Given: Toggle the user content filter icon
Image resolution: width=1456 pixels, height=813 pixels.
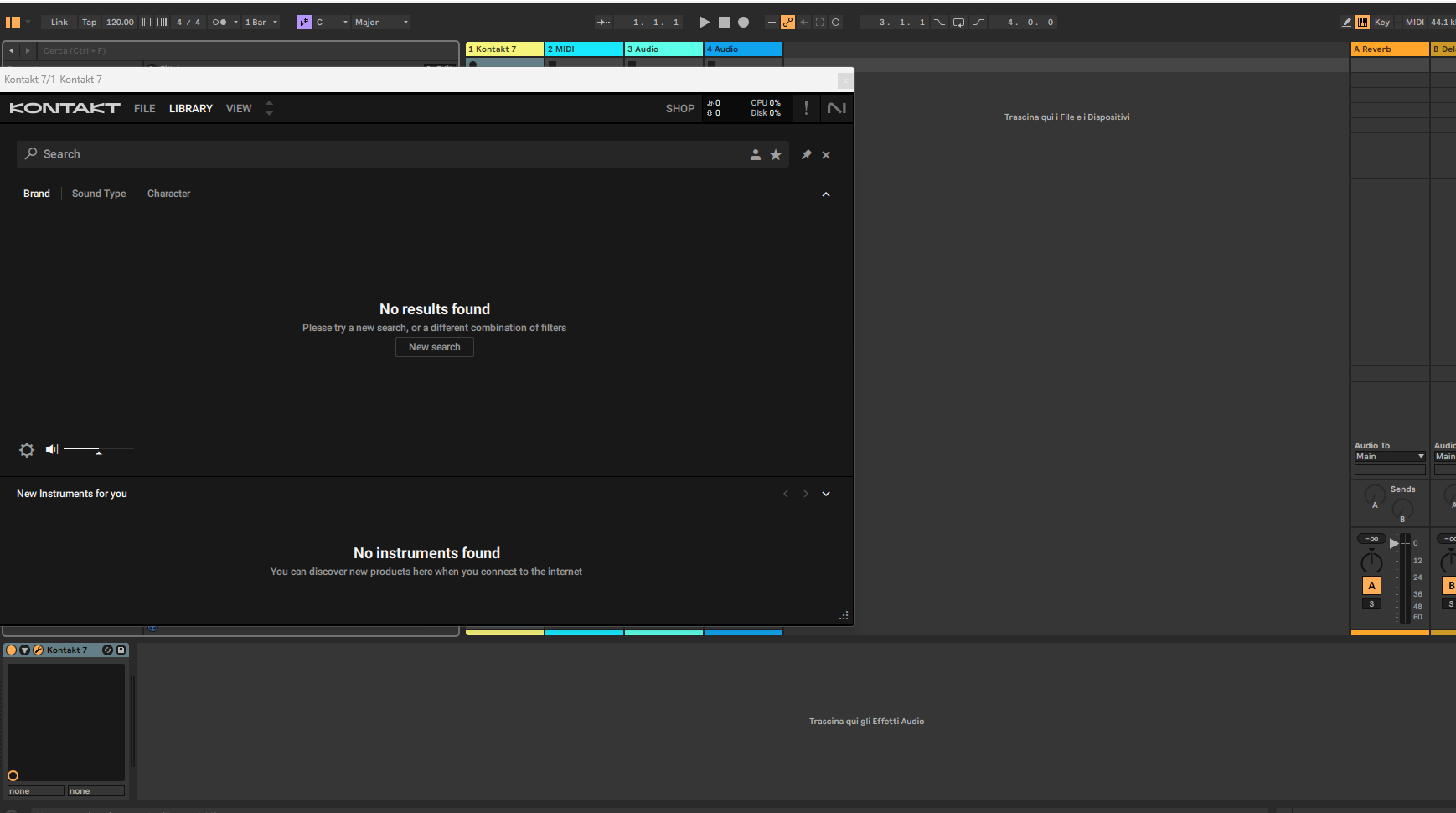Looking at the screenshot, I should pos(756,154).
